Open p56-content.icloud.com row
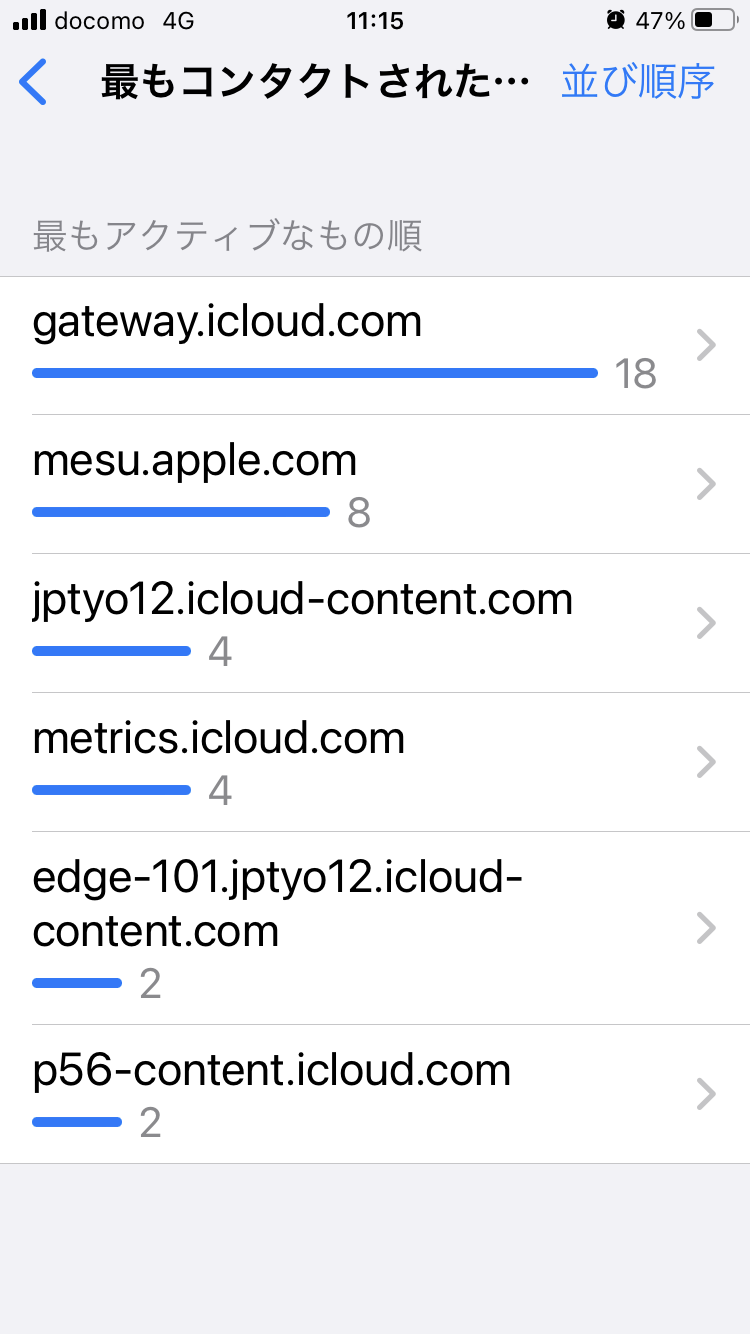750x1334 pixels. [x=272, y=1071]
